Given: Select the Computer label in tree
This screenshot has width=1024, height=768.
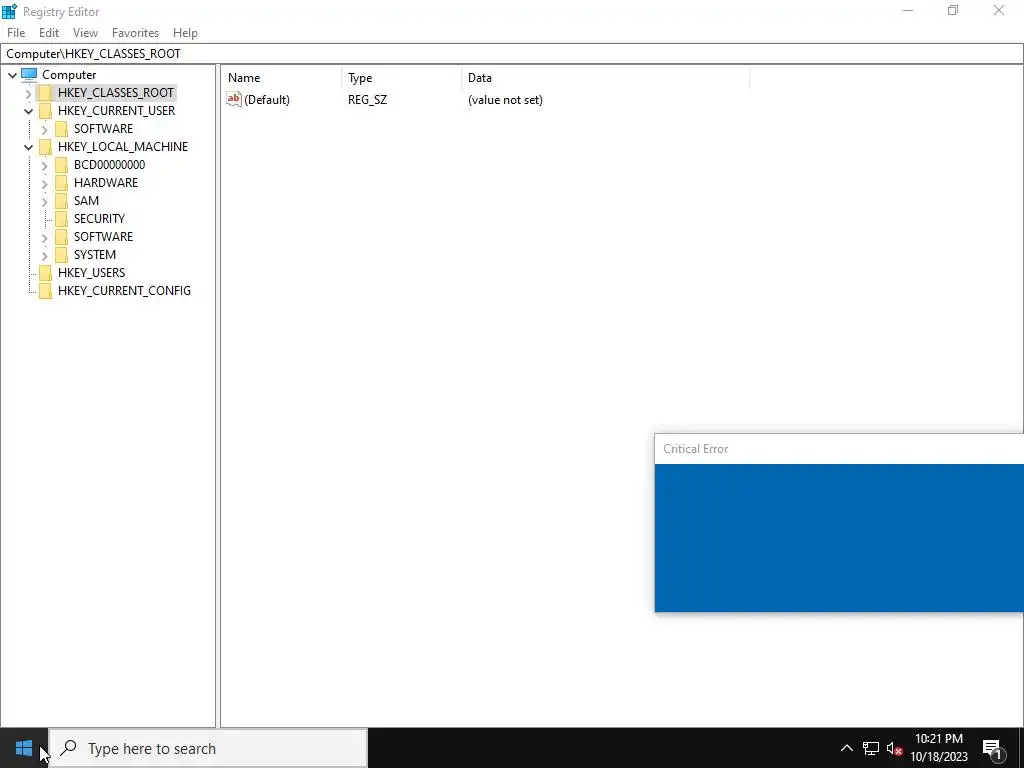Looking at the screenshot, I should point(69,74).
